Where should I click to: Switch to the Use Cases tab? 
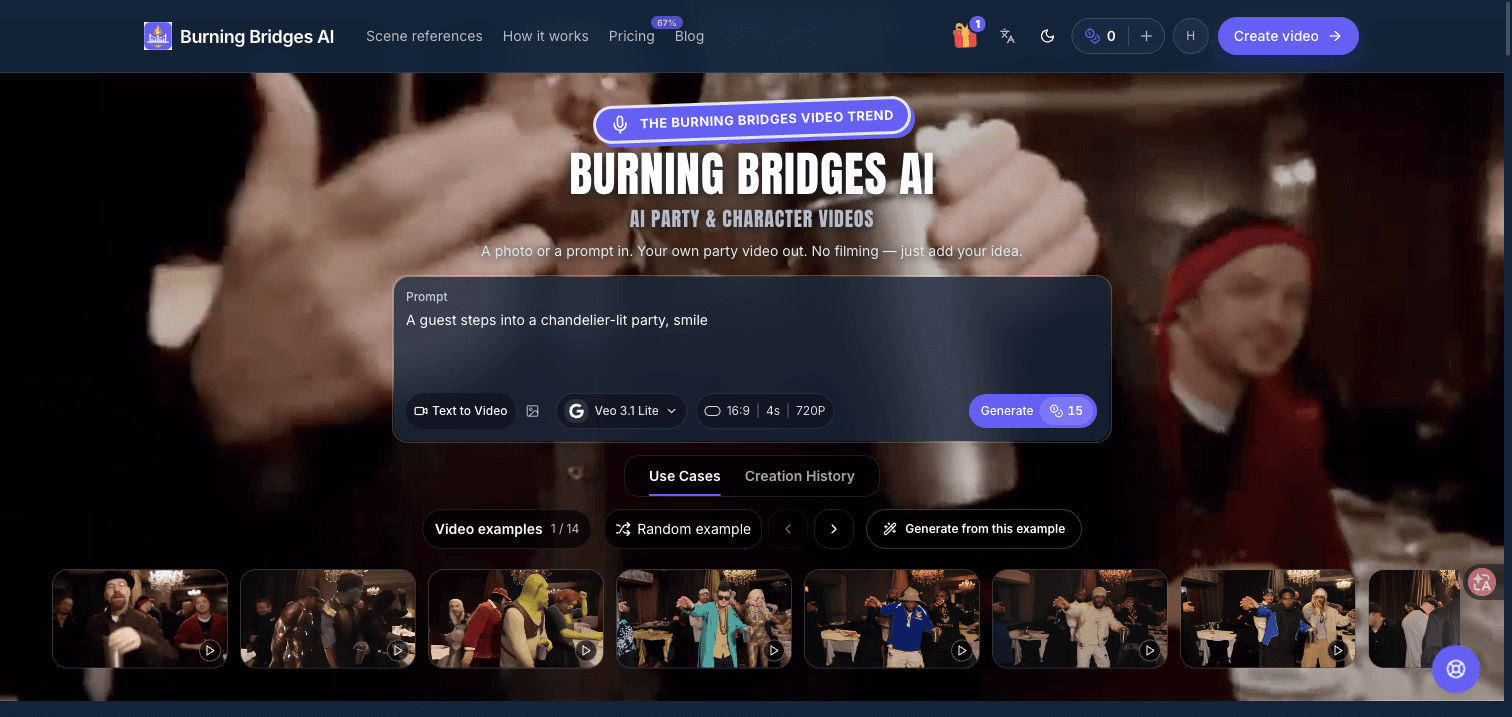click(x=685, y=476)
